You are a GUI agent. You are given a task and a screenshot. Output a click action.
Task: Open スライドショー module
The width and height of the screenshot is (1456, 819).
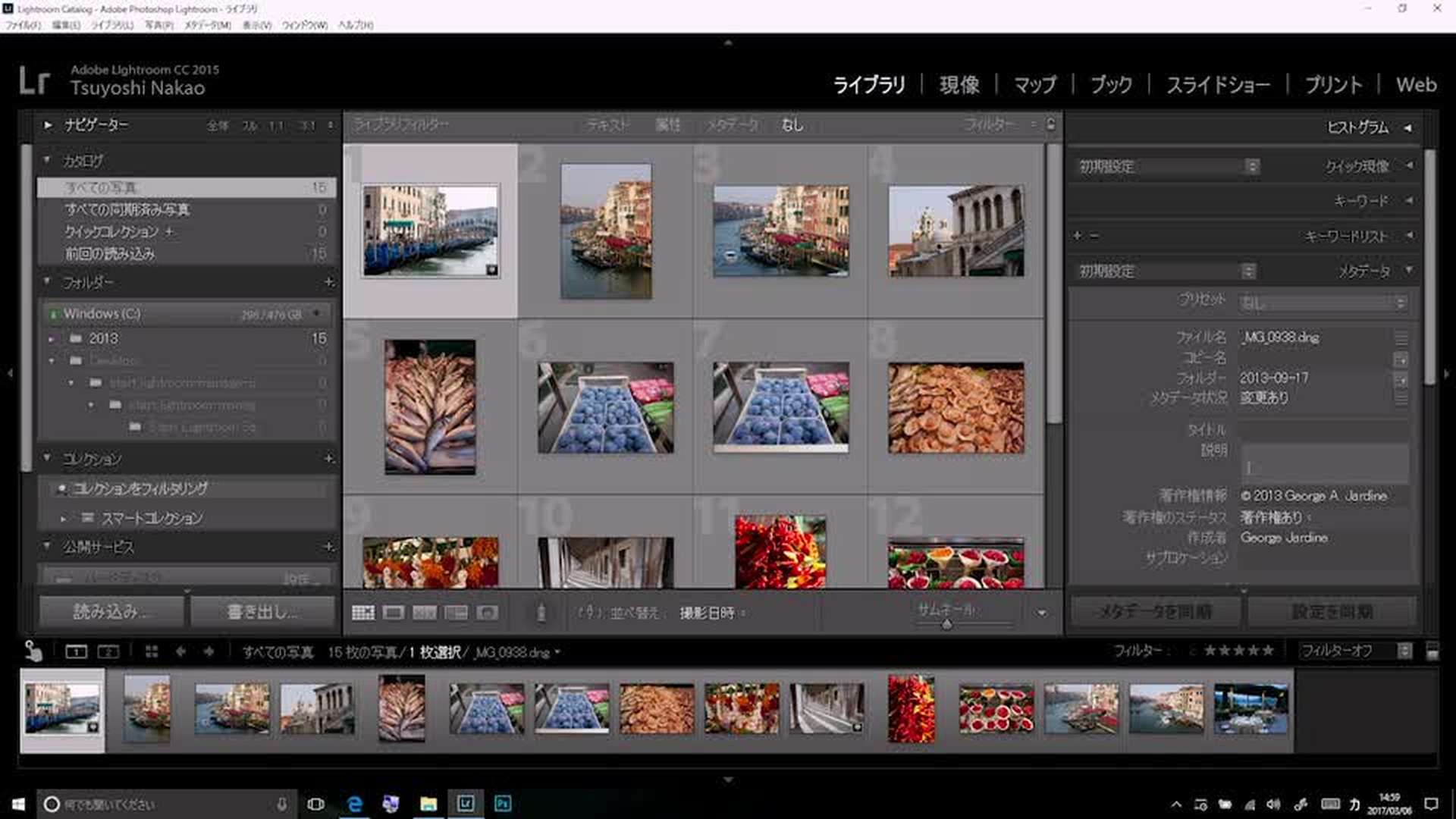1218,85
